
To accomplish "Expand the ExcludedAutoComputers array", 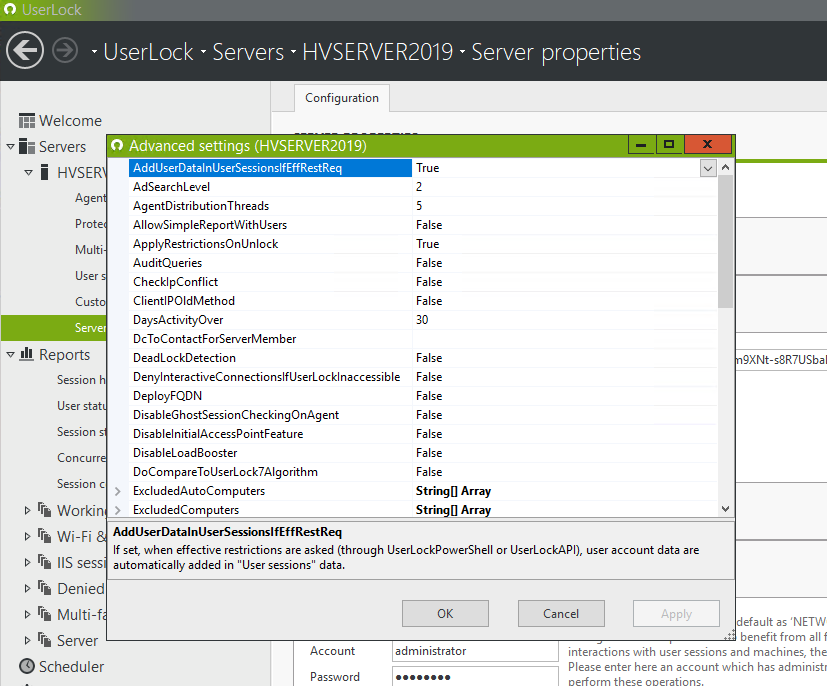I will click(118, 491).
